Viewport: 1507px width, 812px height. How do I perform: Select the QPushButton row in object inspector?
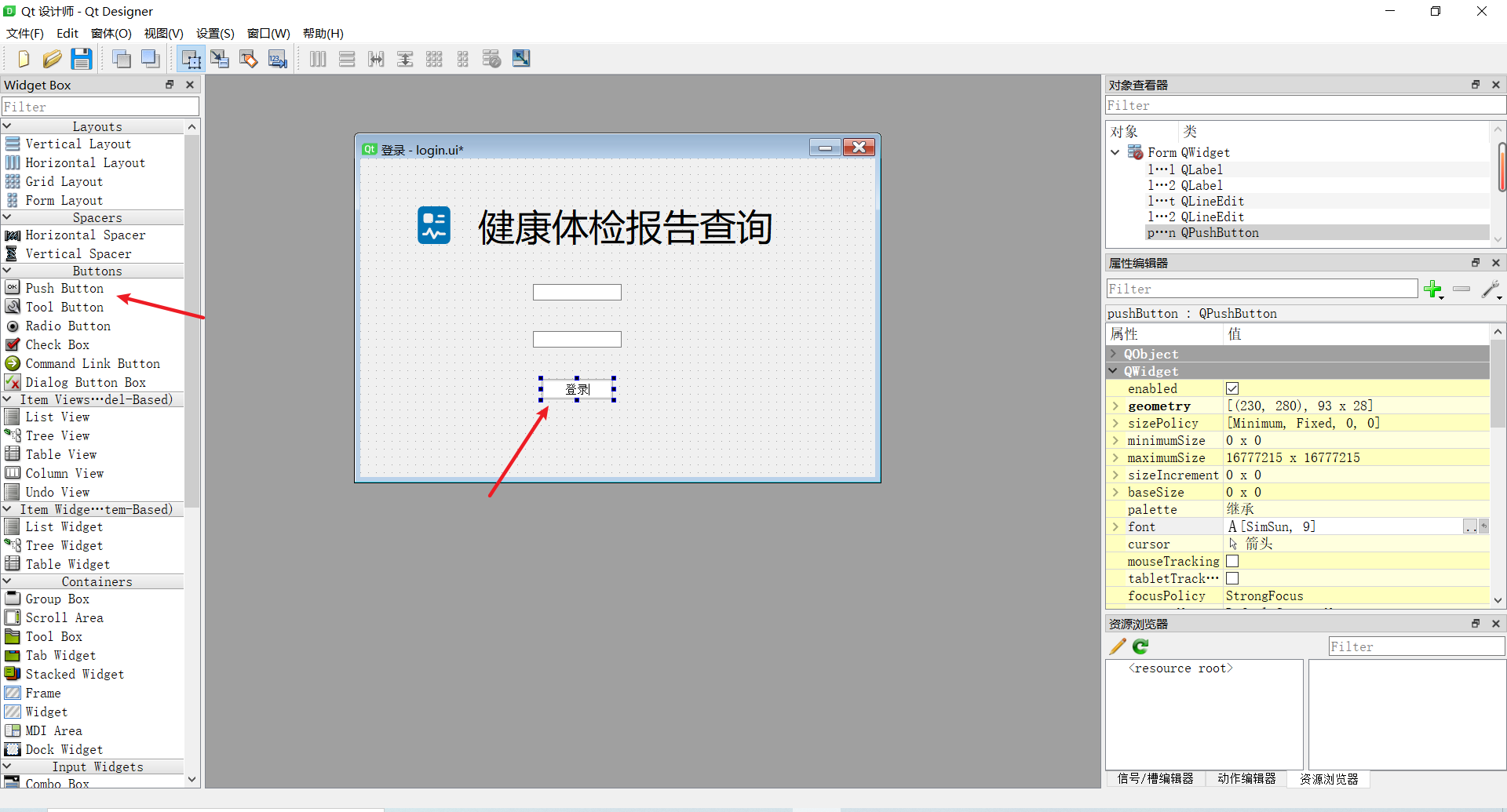pos(1317,232)
